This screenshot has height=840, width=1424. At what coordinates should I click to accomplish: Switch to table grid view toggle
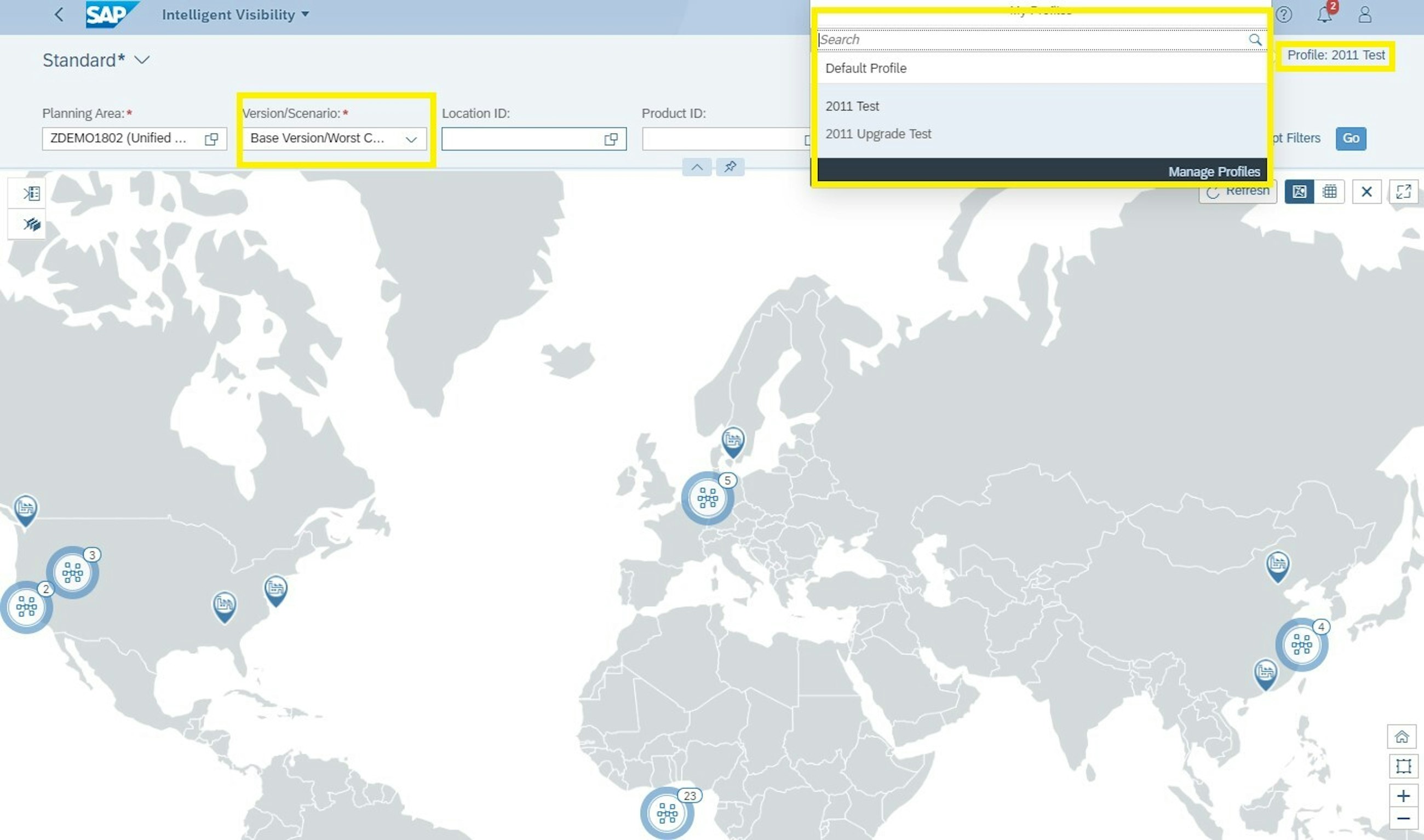coord(1329,191)
